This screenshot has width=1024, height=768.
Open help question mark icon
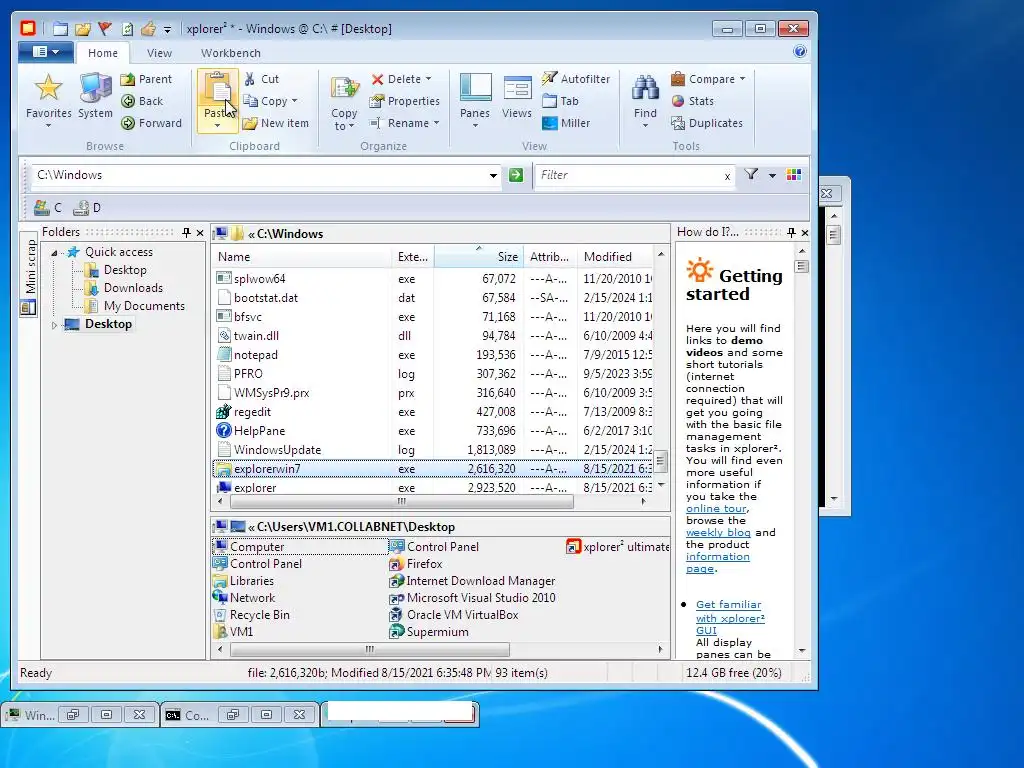click(800, 52)
